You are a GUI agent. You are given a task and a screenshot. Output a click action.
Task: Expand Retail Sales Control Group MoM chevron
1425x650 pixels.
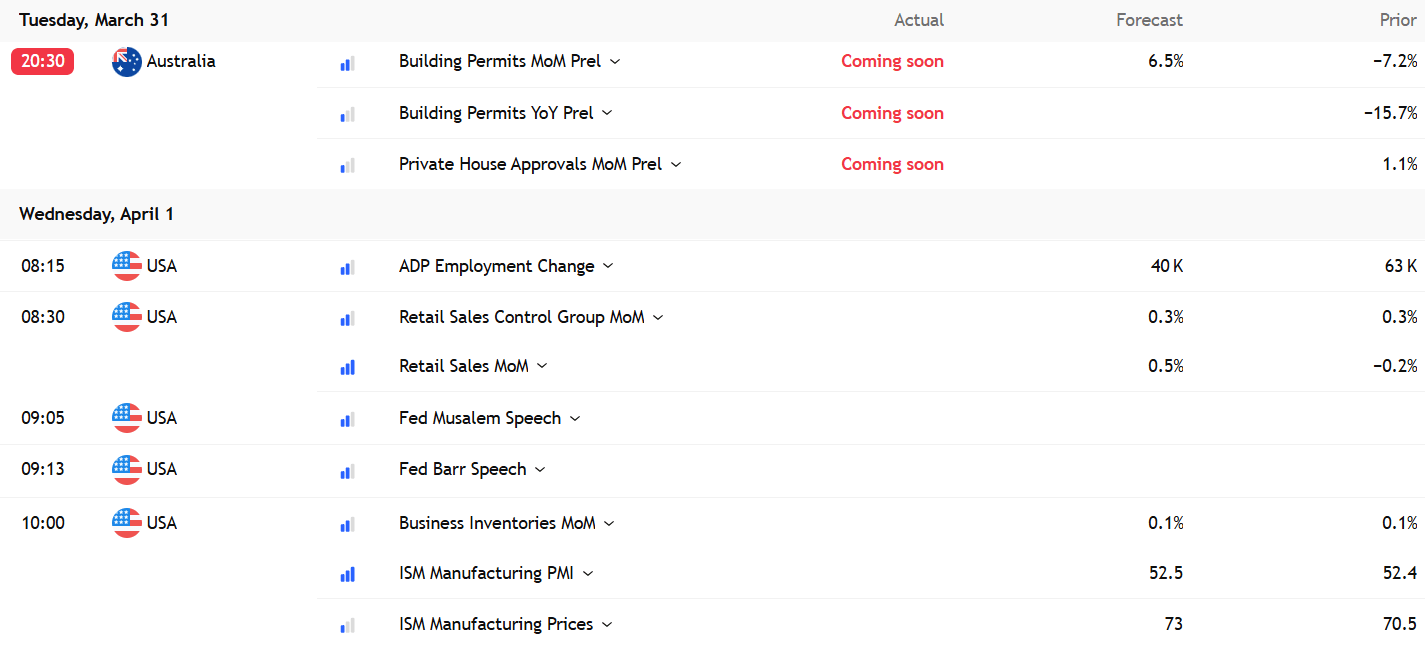658,317
